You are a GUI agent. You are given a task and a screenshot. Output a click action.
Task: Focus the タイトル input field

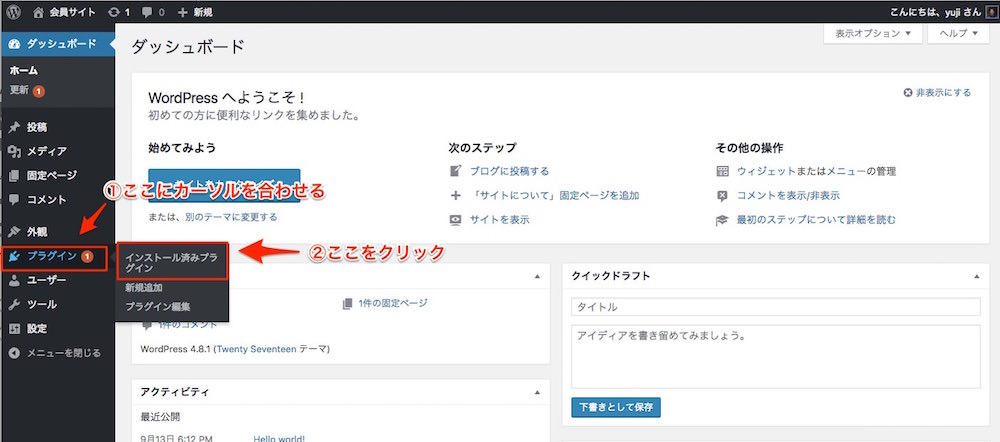coord(776,307)
